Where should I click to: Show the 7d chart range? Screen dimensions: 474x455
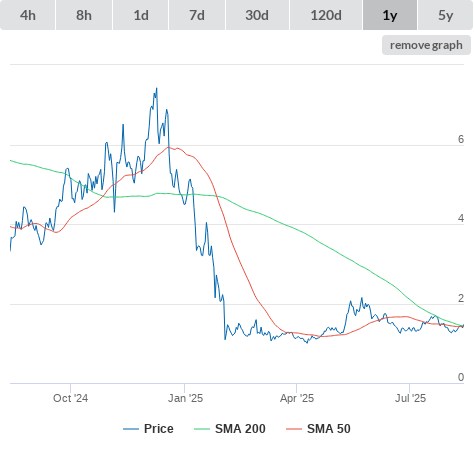(197, 15)
